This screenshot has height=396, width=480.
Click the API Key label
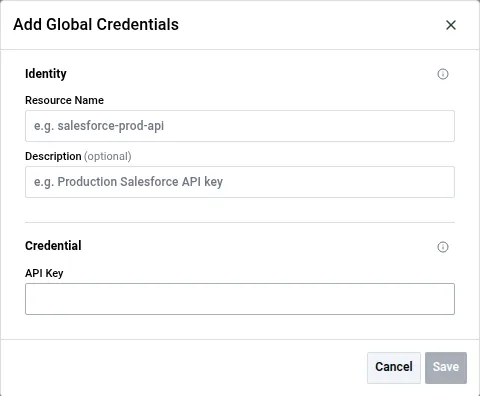(44, 273)
